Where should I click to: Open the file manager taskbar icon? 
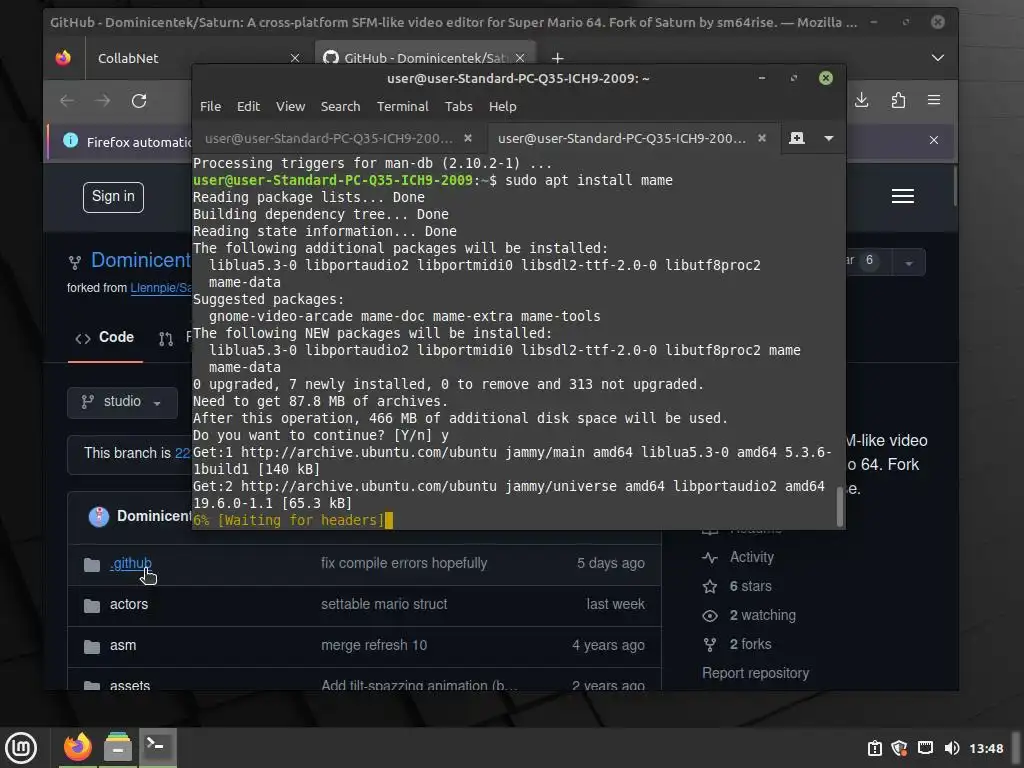point(118,747)
